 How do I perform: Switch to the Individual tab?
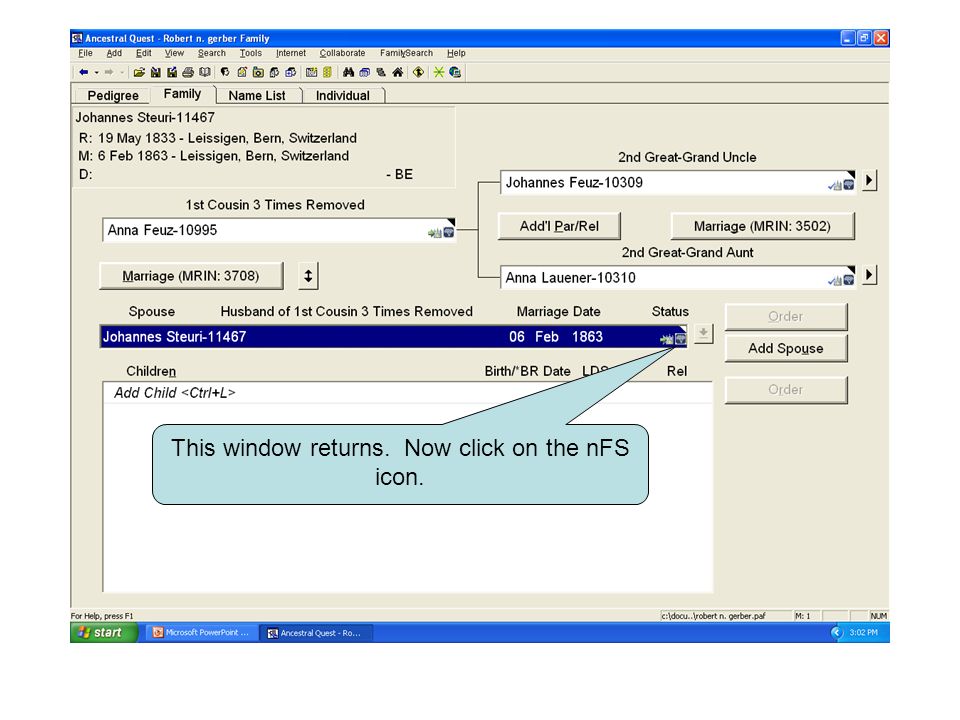pyautogui.click(x=342, y=96)
